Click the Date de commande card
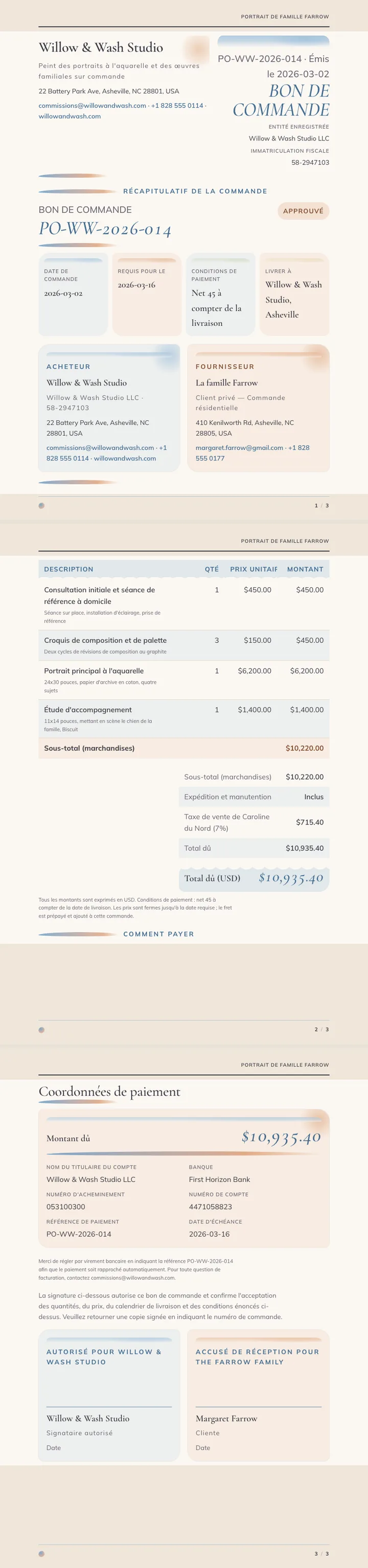This screenshot has height=1568, width=368. point(73,295)
